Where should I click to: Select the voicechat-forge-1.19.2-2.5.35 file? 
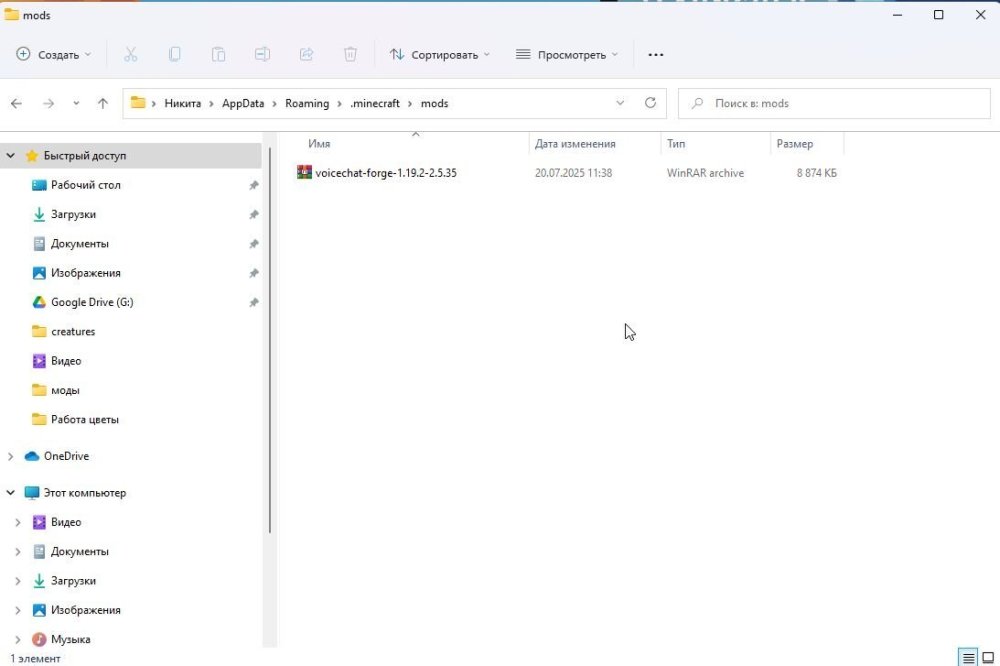coord(386,173)
